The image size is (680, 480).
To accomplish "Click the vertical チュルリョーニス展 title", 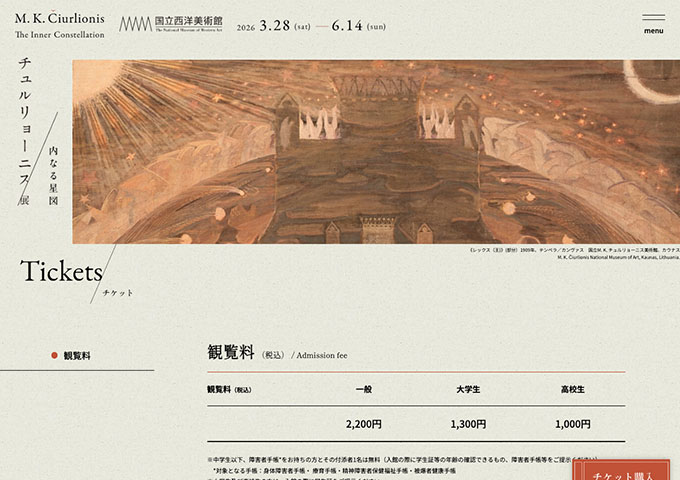I will [x=25, y=131].
